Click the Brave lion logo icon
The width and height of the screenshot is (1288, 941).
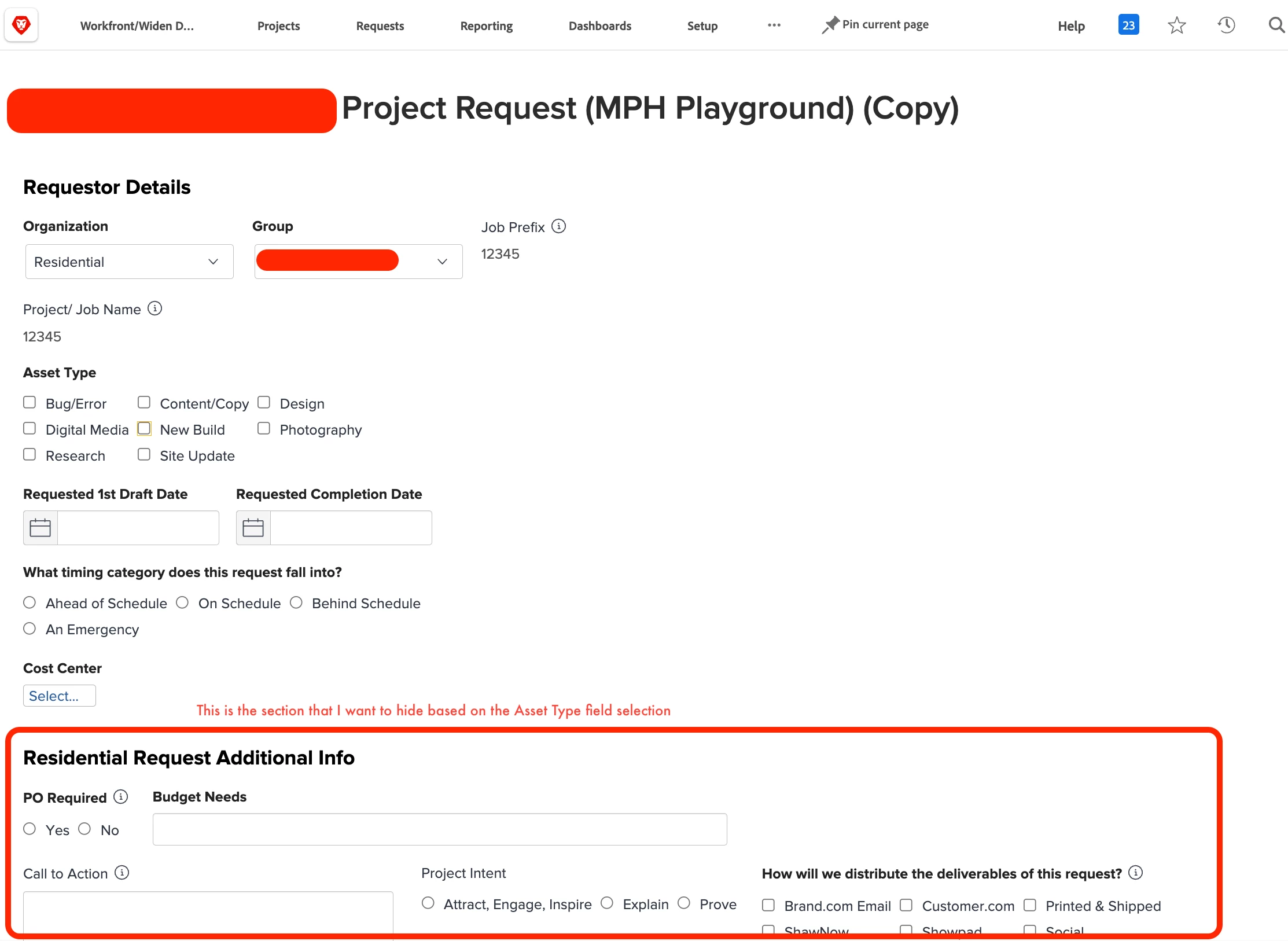21,25
